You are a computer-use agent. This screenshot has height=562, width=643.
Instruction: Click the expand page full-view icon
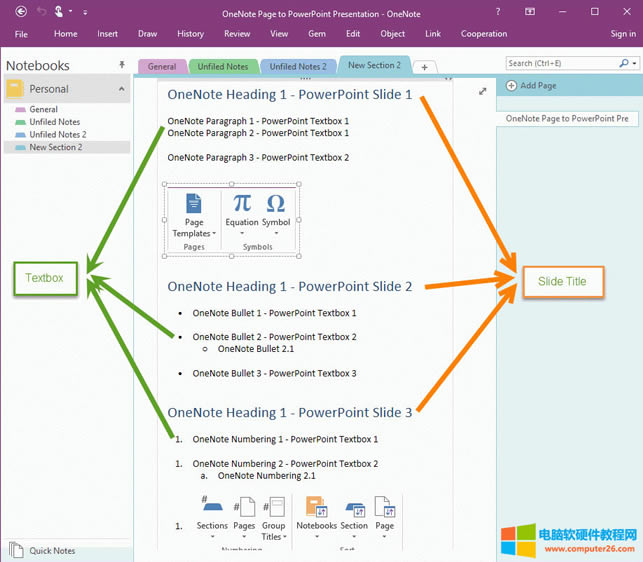pos(483,92)
